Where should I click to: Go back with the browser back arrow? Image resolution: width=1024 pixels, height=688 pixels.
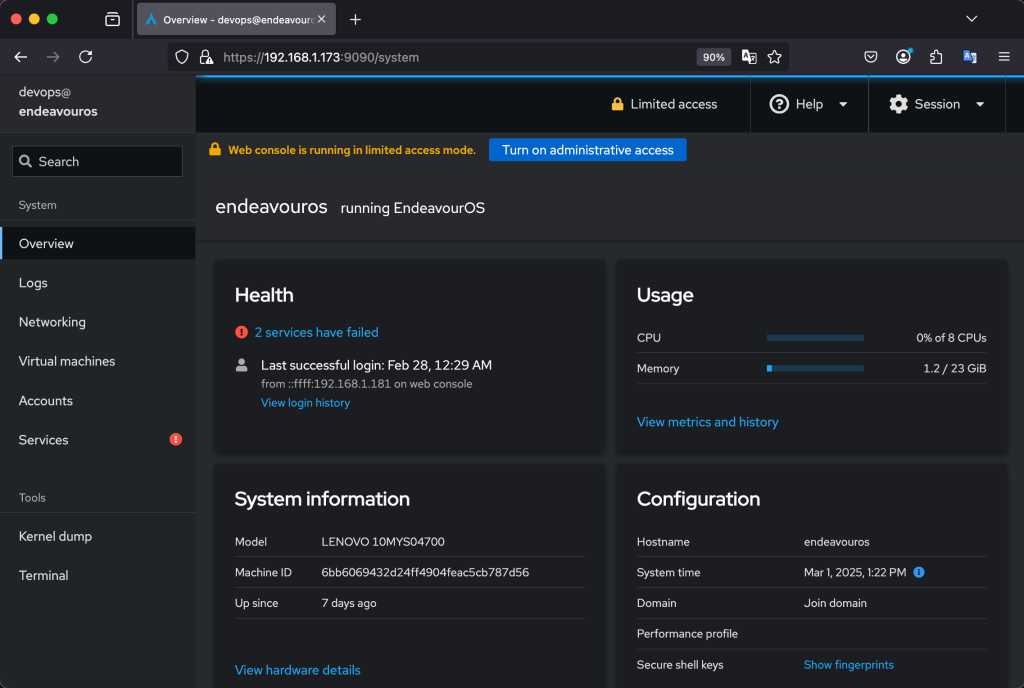pos(21,57)
